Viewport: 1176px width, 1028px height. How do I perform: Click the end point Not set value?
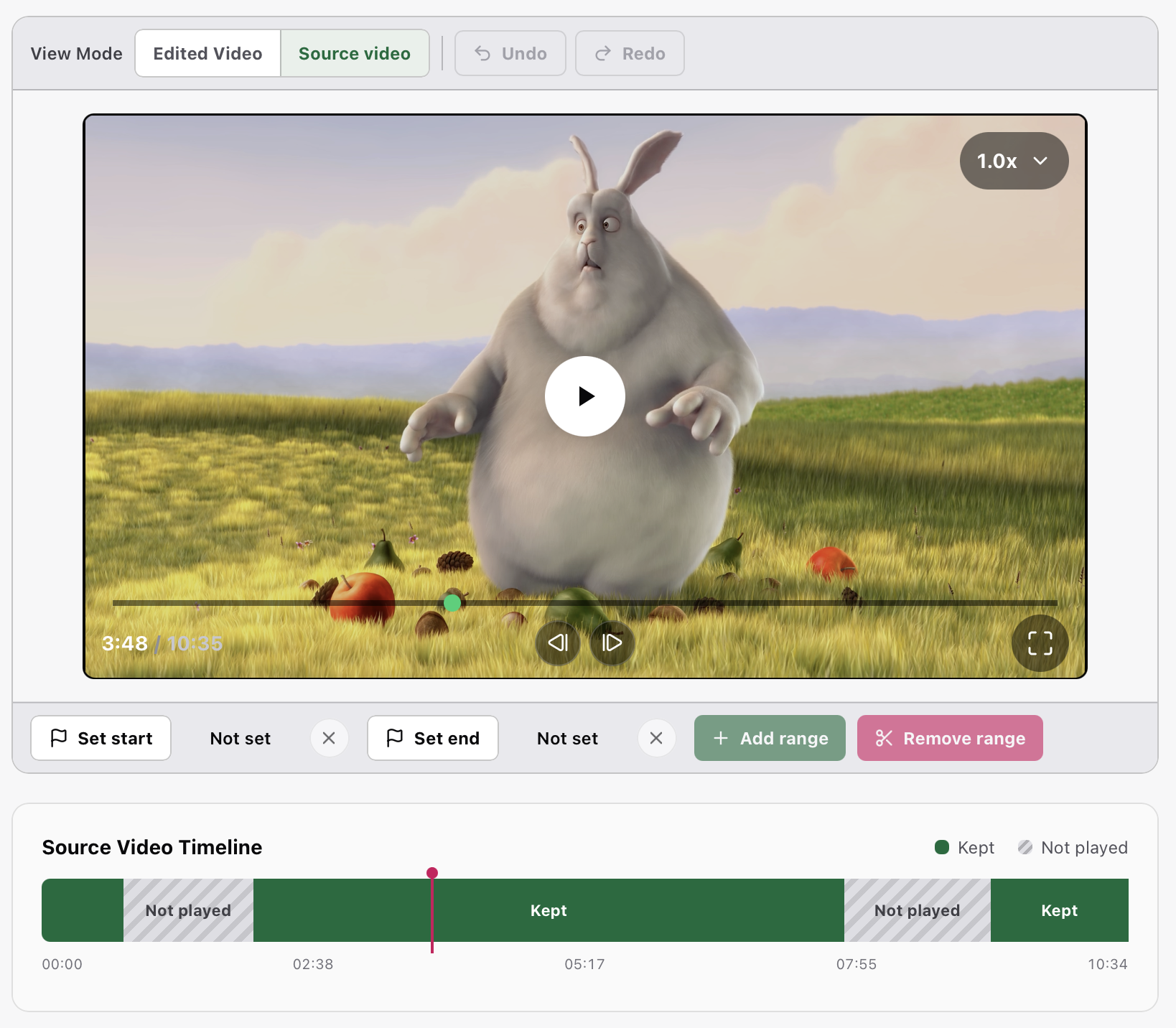coord(567,738)
